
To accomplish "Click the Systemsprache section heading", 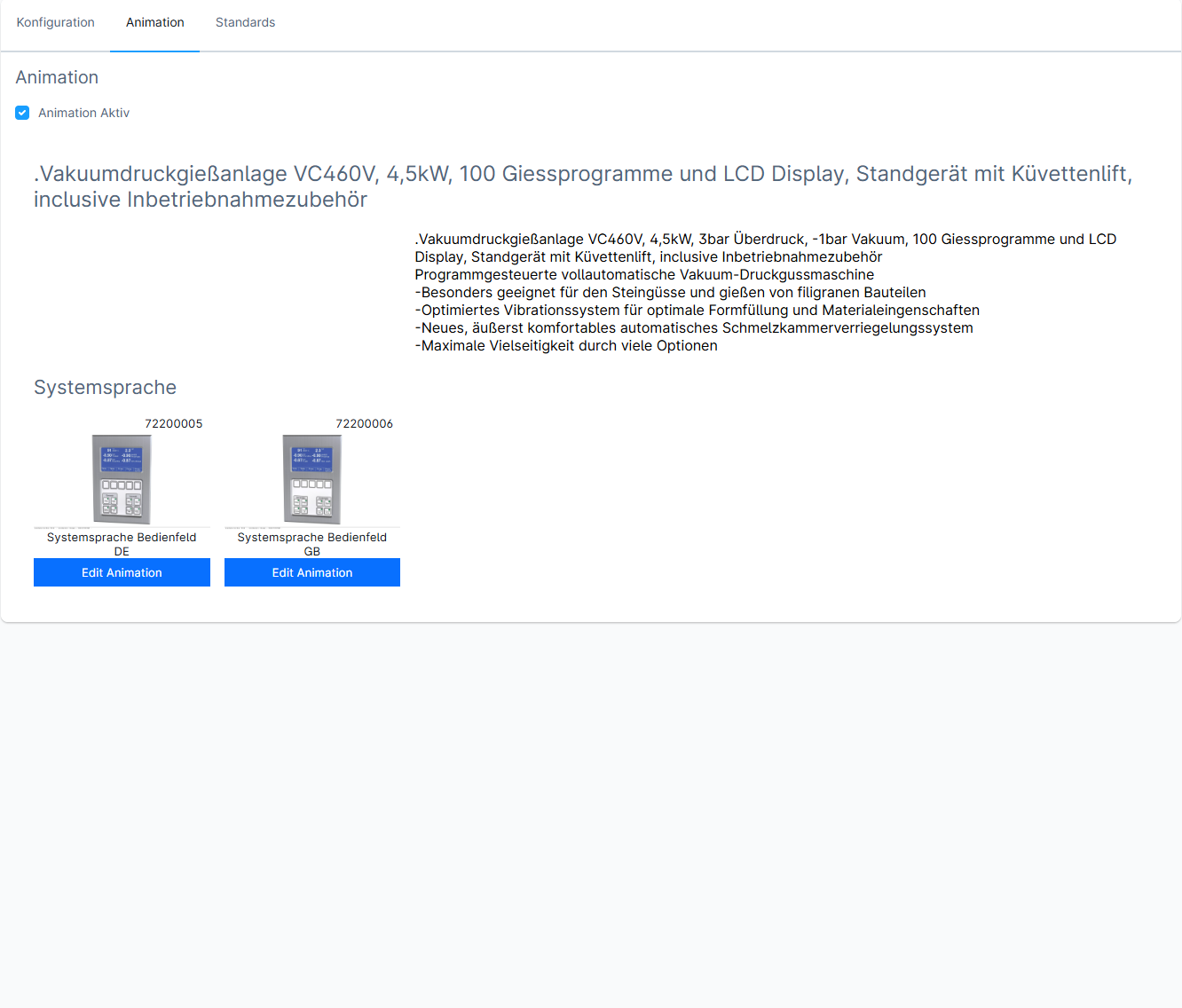I will pos(105,387).
